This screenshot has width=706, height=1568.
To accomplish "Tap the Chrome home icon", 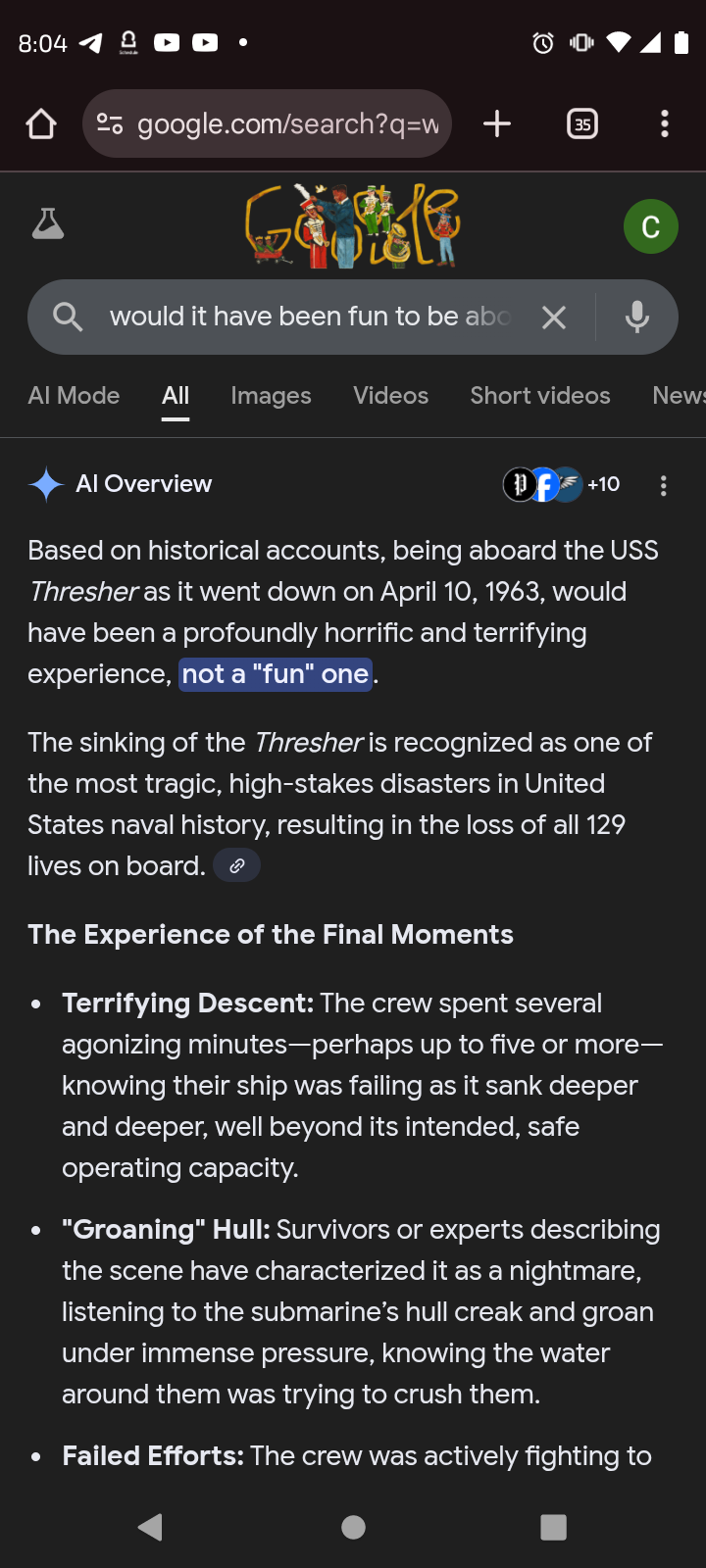I will tap(41, 124).
